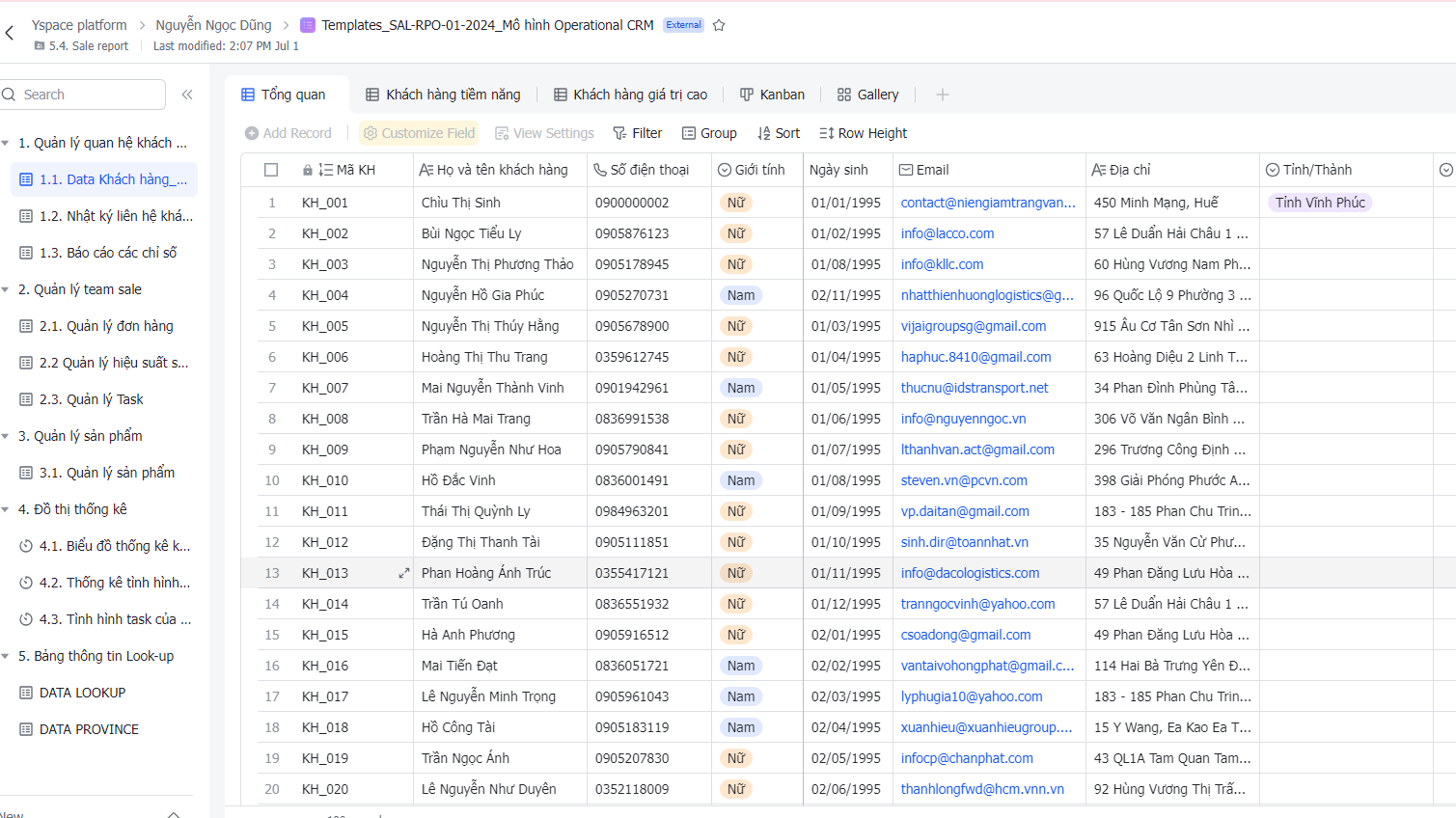Viewport: 1456px width, 818px height.
Task: Open email link info@lacco.com
Action: 947,233
